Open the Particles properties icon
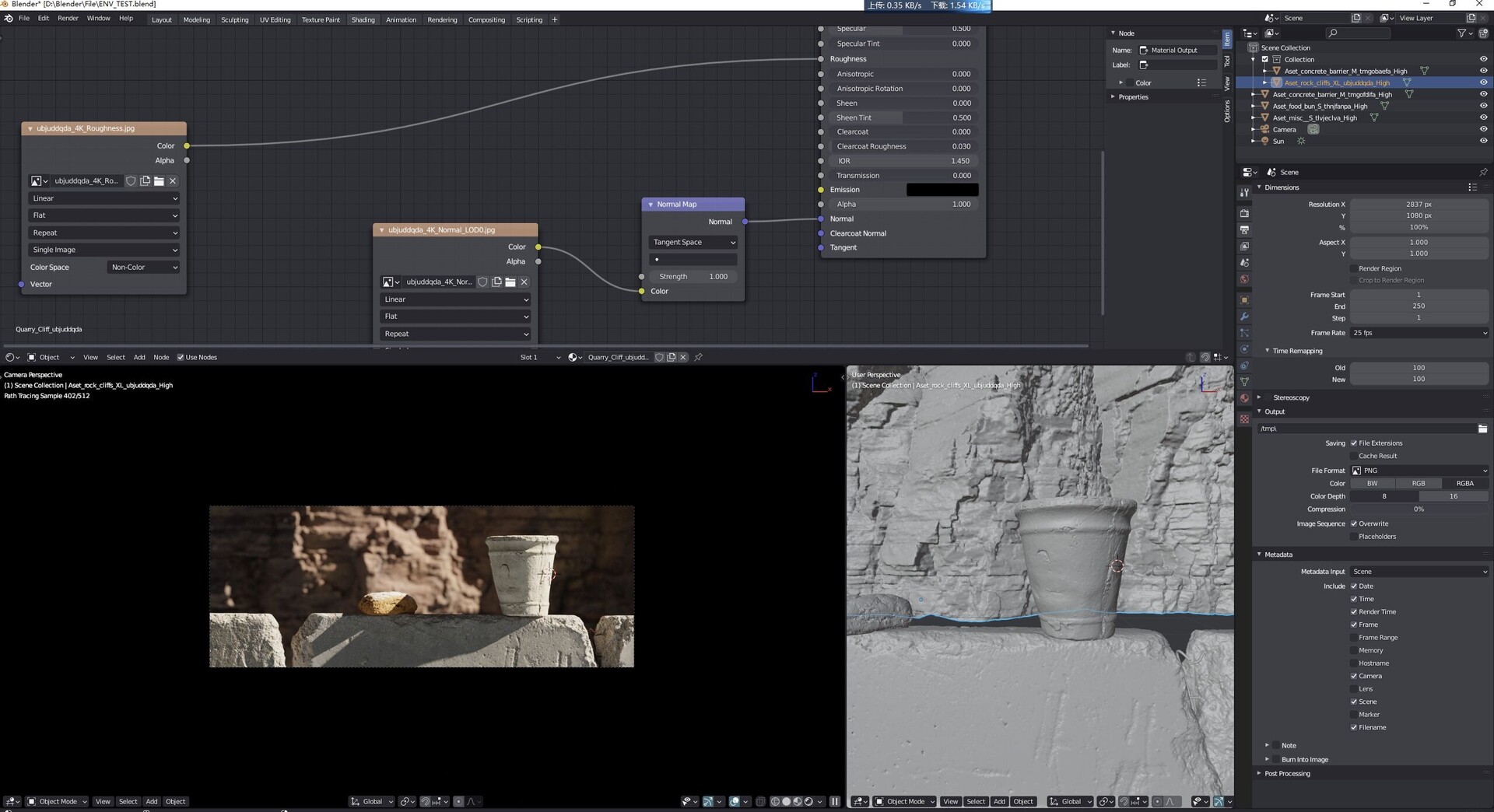1494x812 pixels. 1244,333
